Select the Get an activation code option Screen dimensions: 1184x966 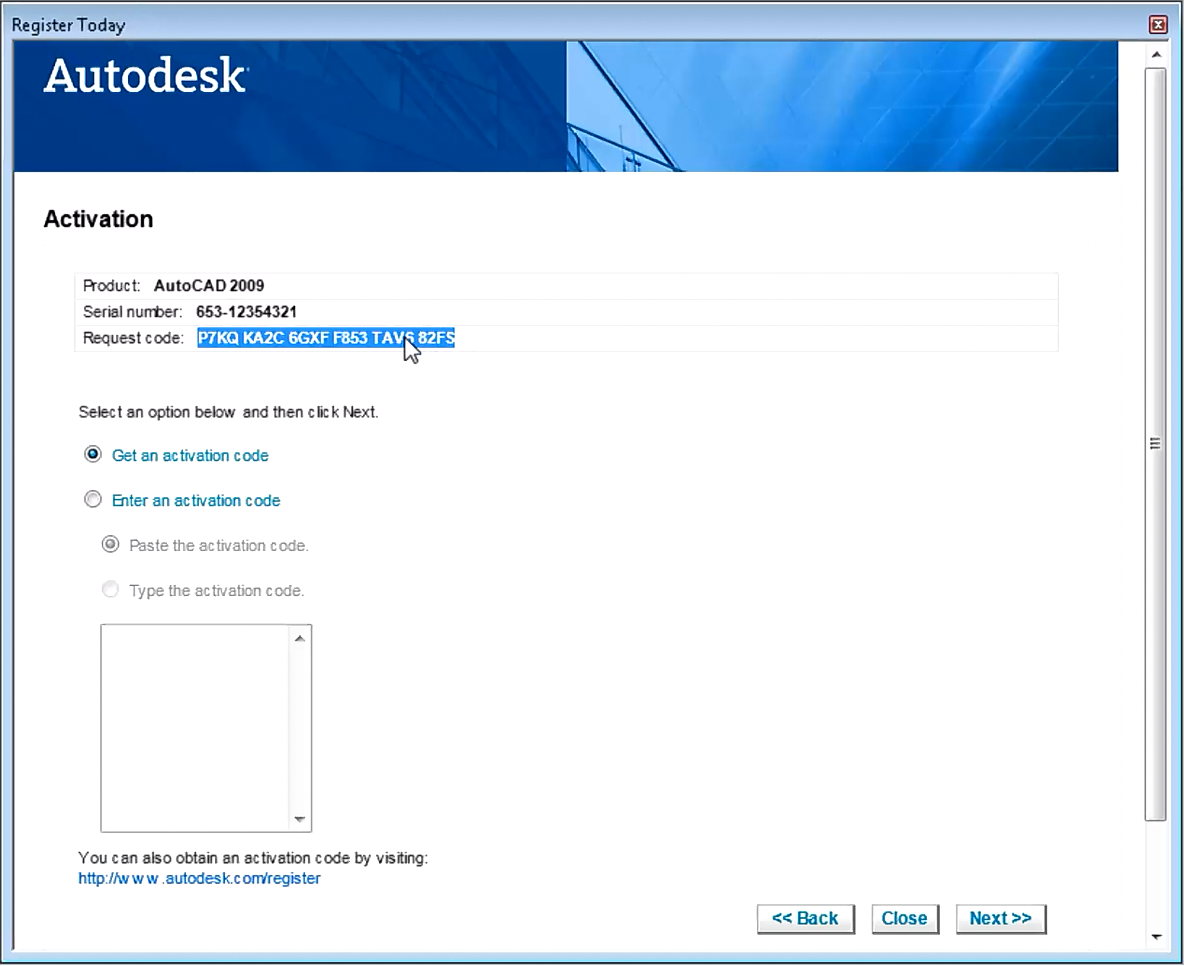coord(93,454)
